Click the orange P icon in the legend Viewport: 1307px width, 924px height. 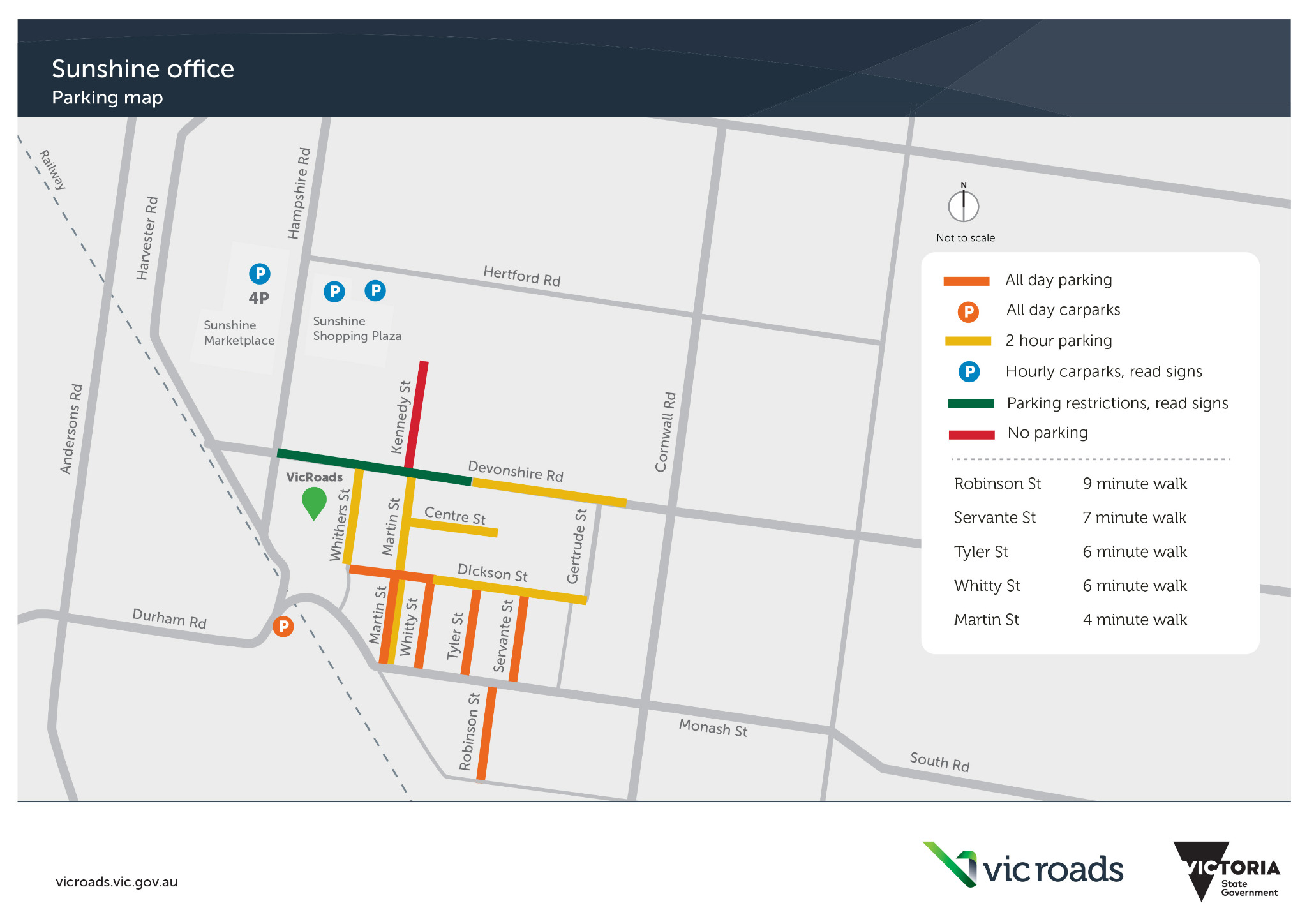[x=968, y=311]
